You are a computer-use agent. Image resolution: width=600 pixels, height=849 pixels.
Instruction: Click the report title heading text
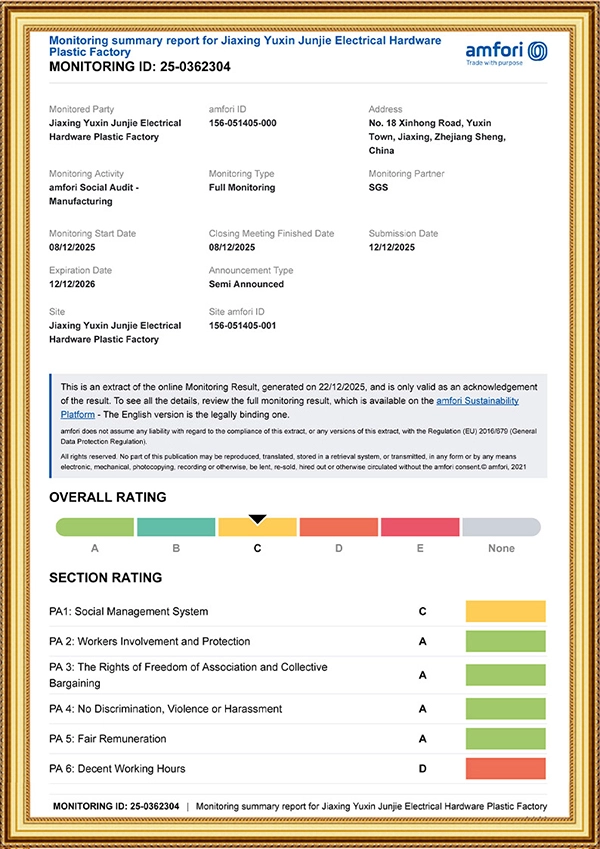pos(245,46)
